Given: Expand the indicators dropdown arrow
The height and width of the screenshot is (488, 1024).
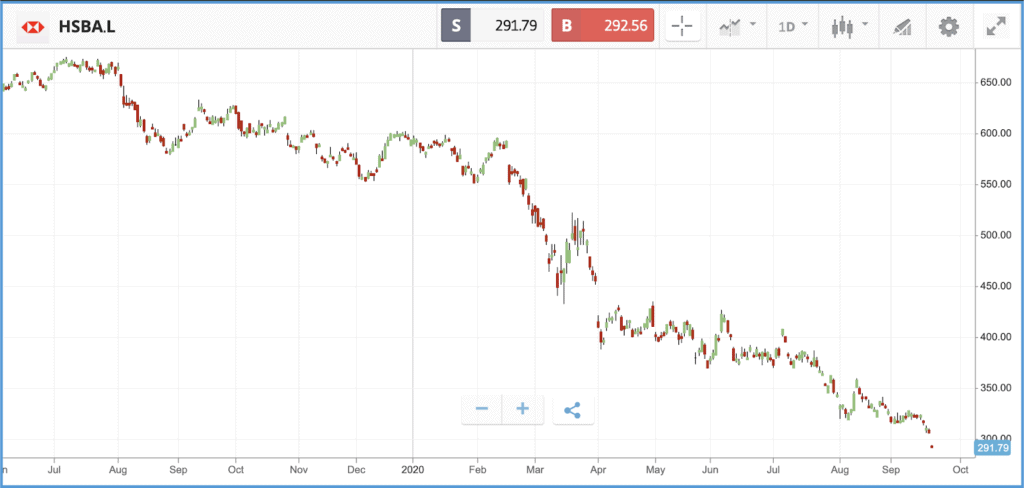Looking at the screenshot, I should (x=753, y=25).
